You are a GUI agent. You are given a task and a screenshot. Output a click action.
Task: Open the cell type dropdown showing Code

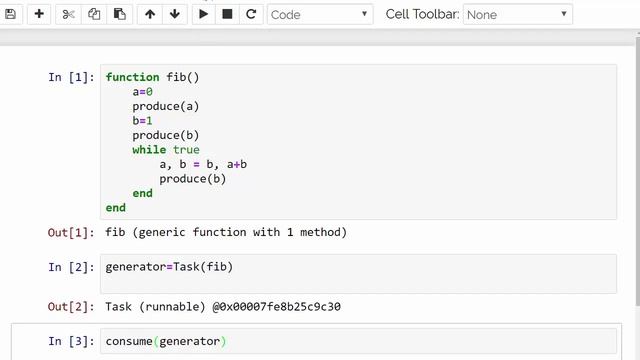(x=320, y=15)
